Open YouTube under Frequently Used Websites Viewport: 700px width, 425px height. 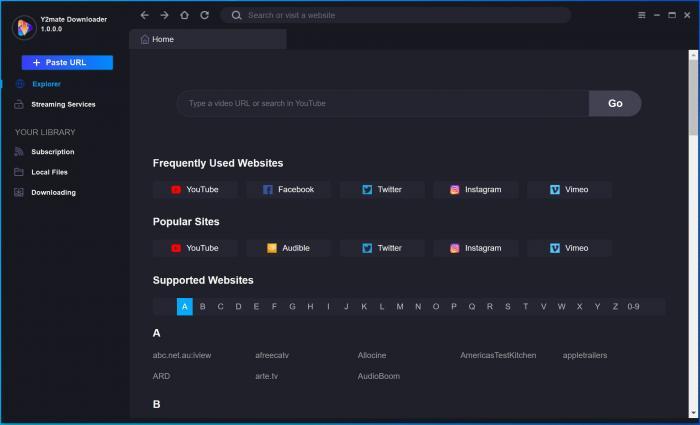[x=195, y=189]
